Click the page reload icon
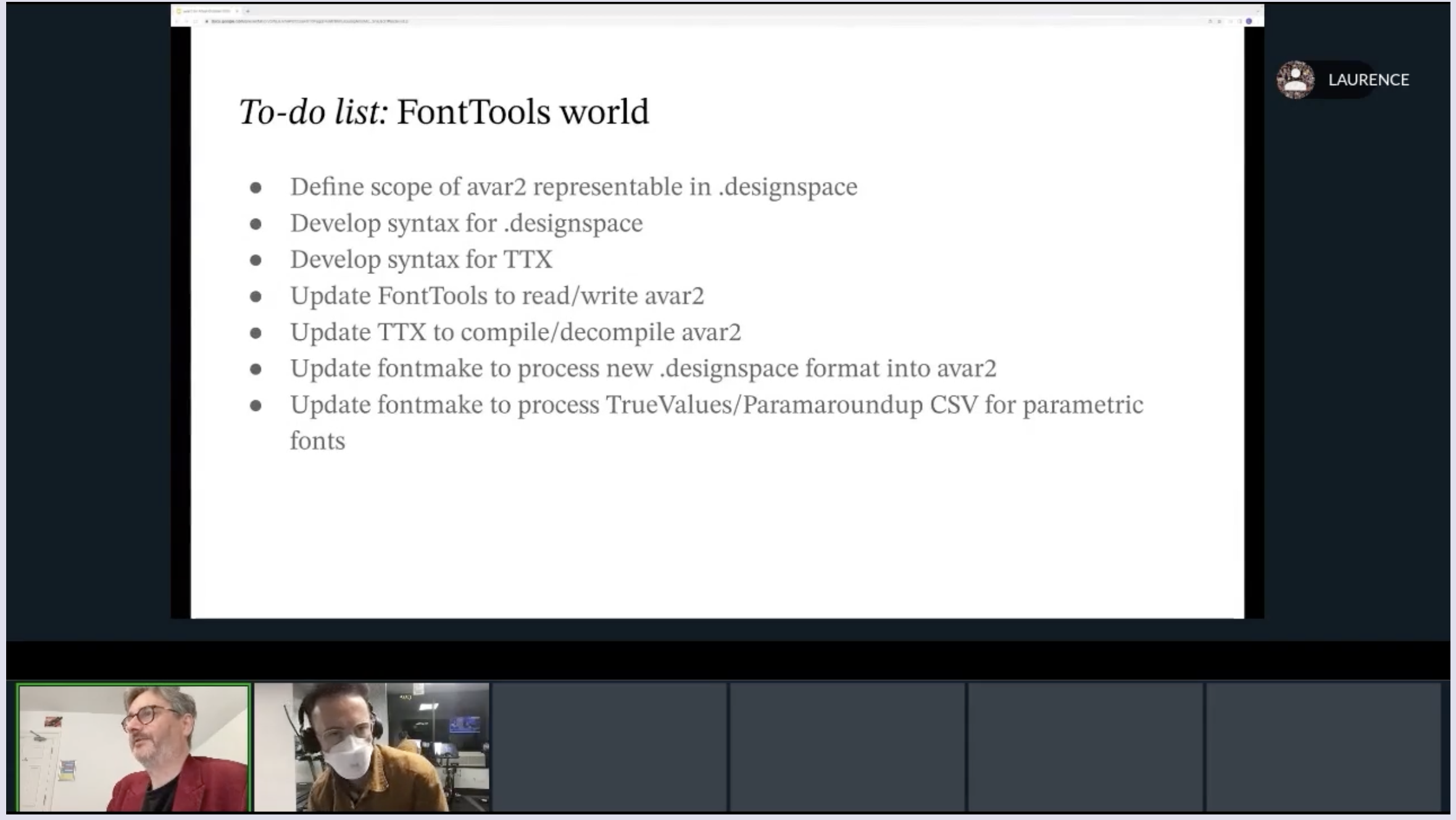 pos(196,20)
